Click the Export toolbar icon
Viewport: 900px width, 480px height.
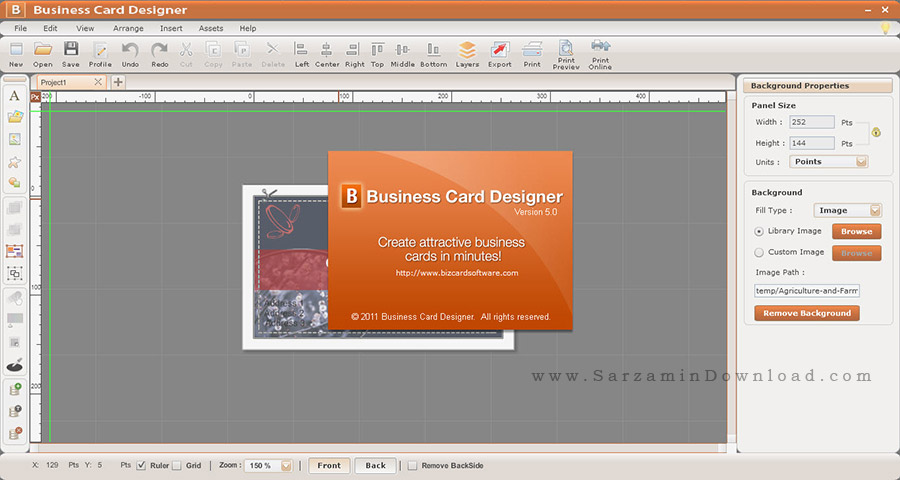pyautogui.click(x=499, y=55)
